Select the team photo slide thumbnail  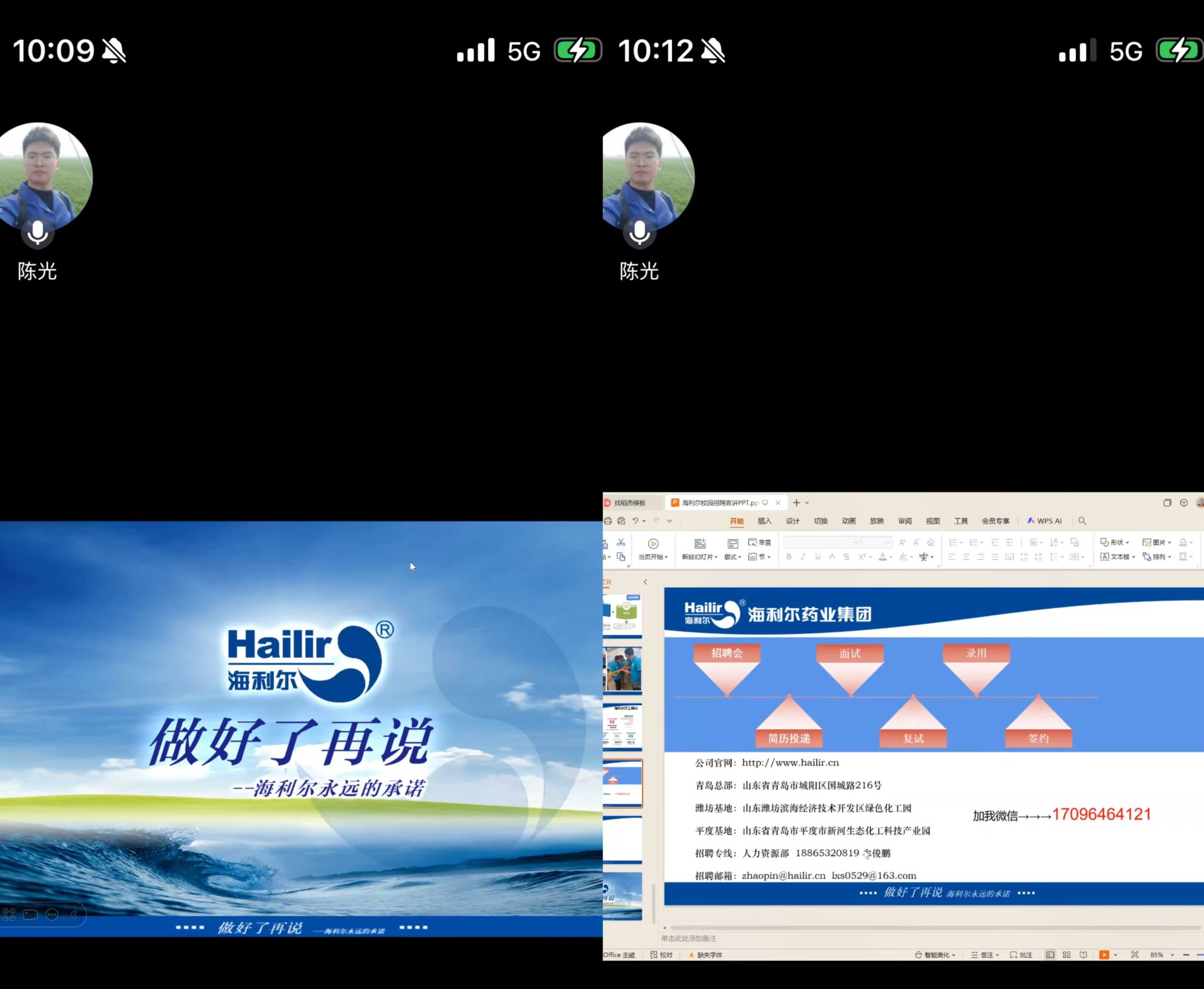point(623,669)
